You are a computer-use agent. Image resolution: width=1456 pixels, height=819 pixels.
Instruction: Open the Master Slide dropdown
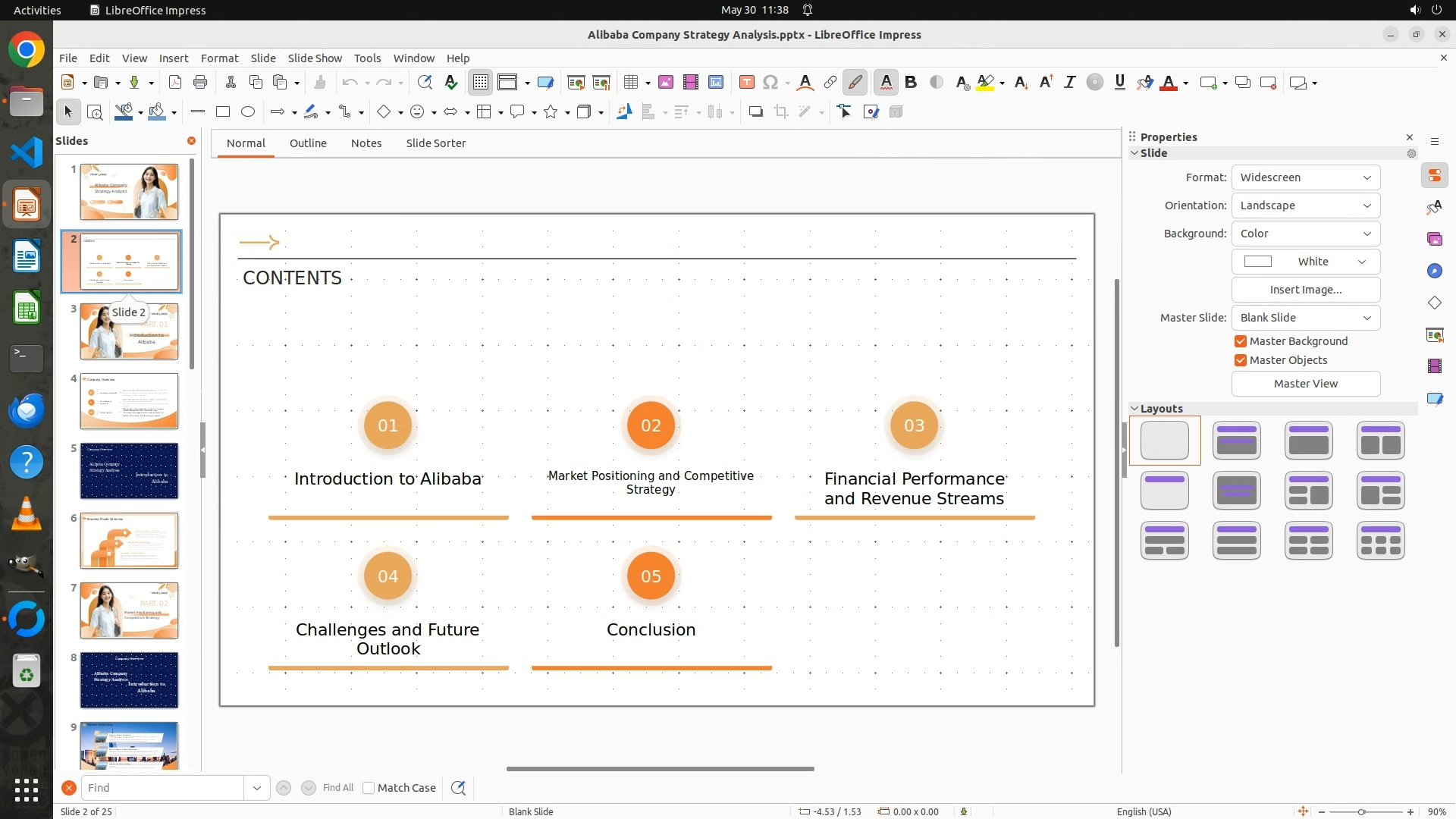[x=1305, y=318]
